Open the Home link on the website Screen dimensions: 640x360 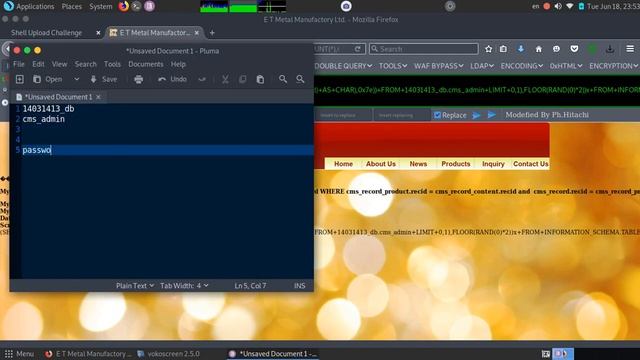coord(343,164)
